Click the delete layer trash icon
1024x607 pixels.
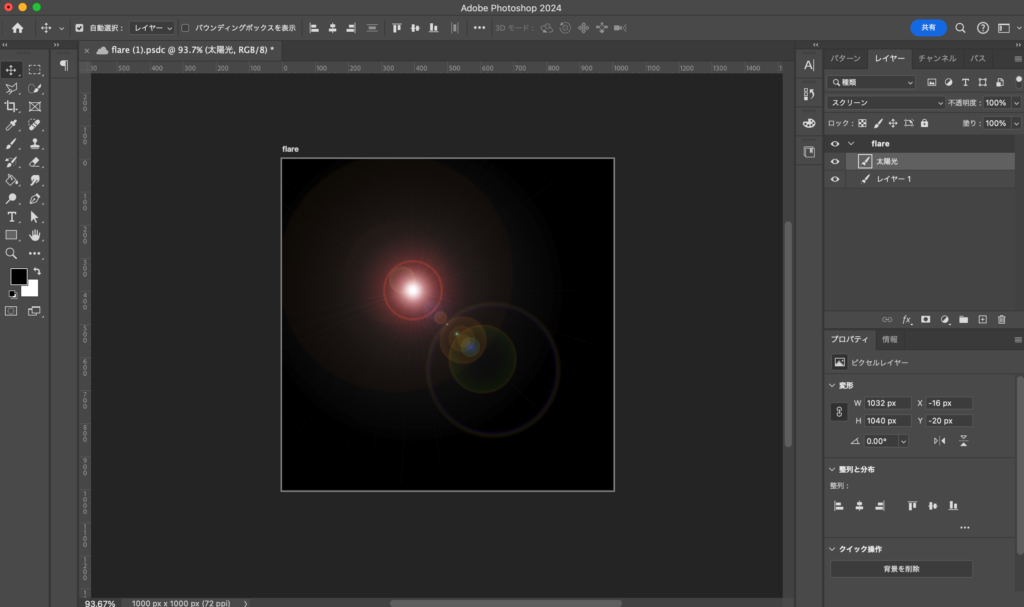(1002, 319)
